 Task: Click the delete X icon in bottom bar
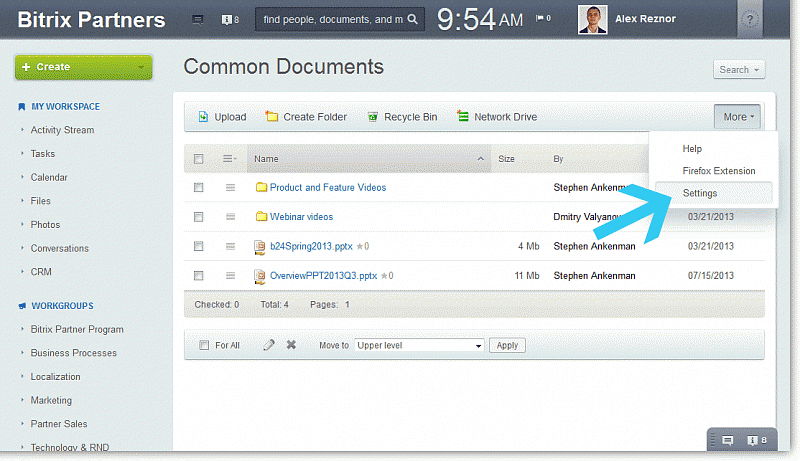click(291, 345)
